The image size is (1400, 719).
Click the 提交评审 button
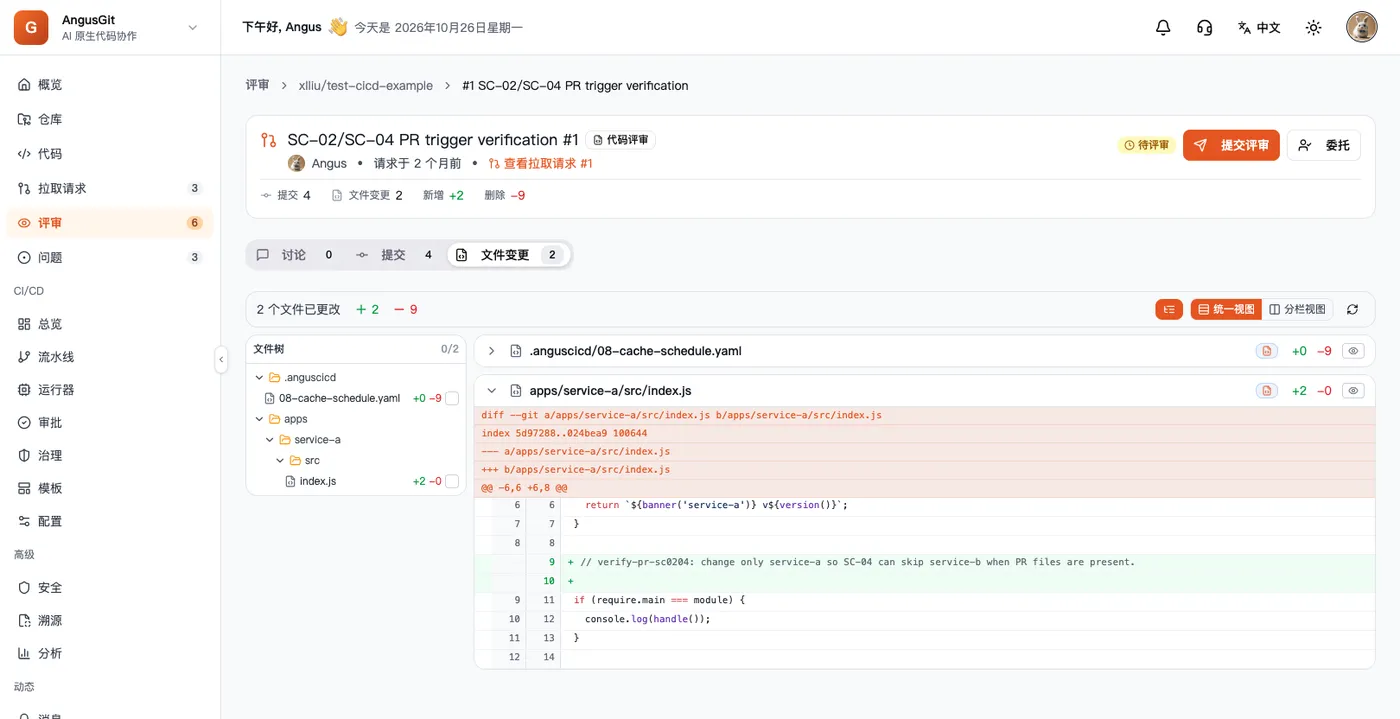click(1231, 145)
